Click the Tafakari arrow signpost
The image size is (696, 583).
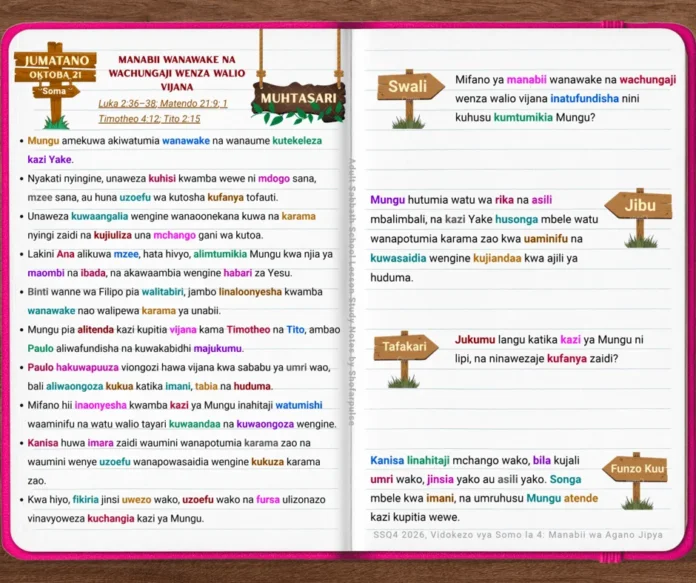(406, 359)
